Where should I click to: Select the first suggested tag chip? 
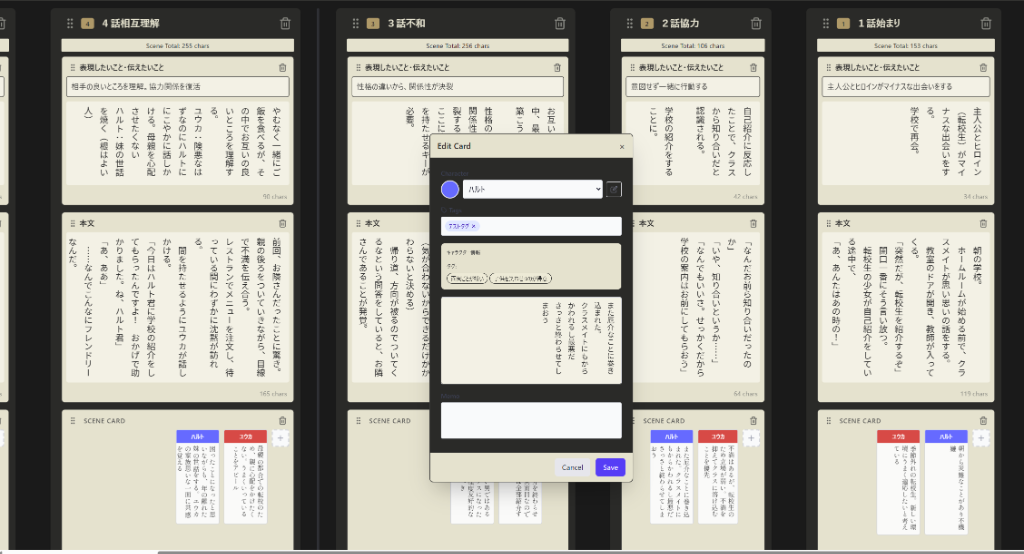point(466,278)
